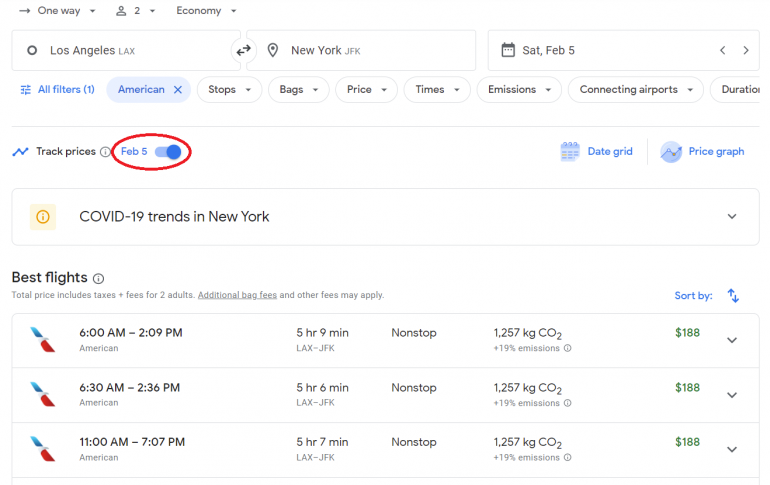Click the Best flights info icon
This screenshot has height=485, width=770.
98,278
